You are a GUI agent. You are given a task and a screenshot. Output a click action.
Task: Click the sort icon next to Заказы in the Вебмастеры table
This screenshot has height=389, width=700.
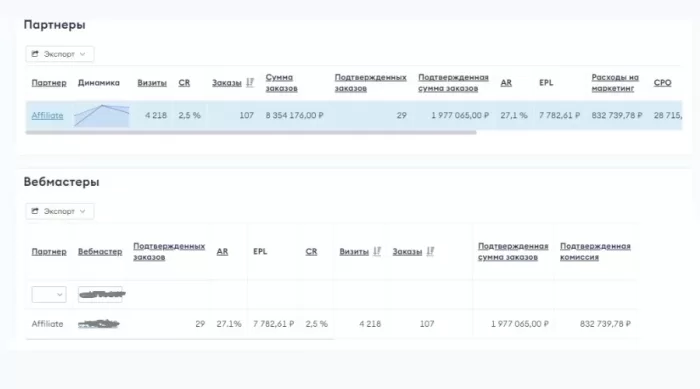(x=430, y=251)
